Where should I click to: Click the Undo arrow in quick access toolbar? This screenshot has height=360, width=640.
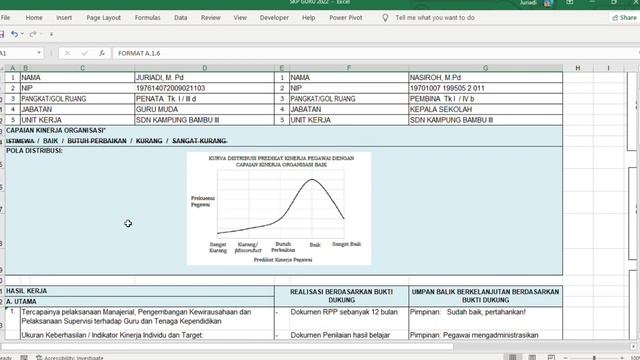click(14, 34)
